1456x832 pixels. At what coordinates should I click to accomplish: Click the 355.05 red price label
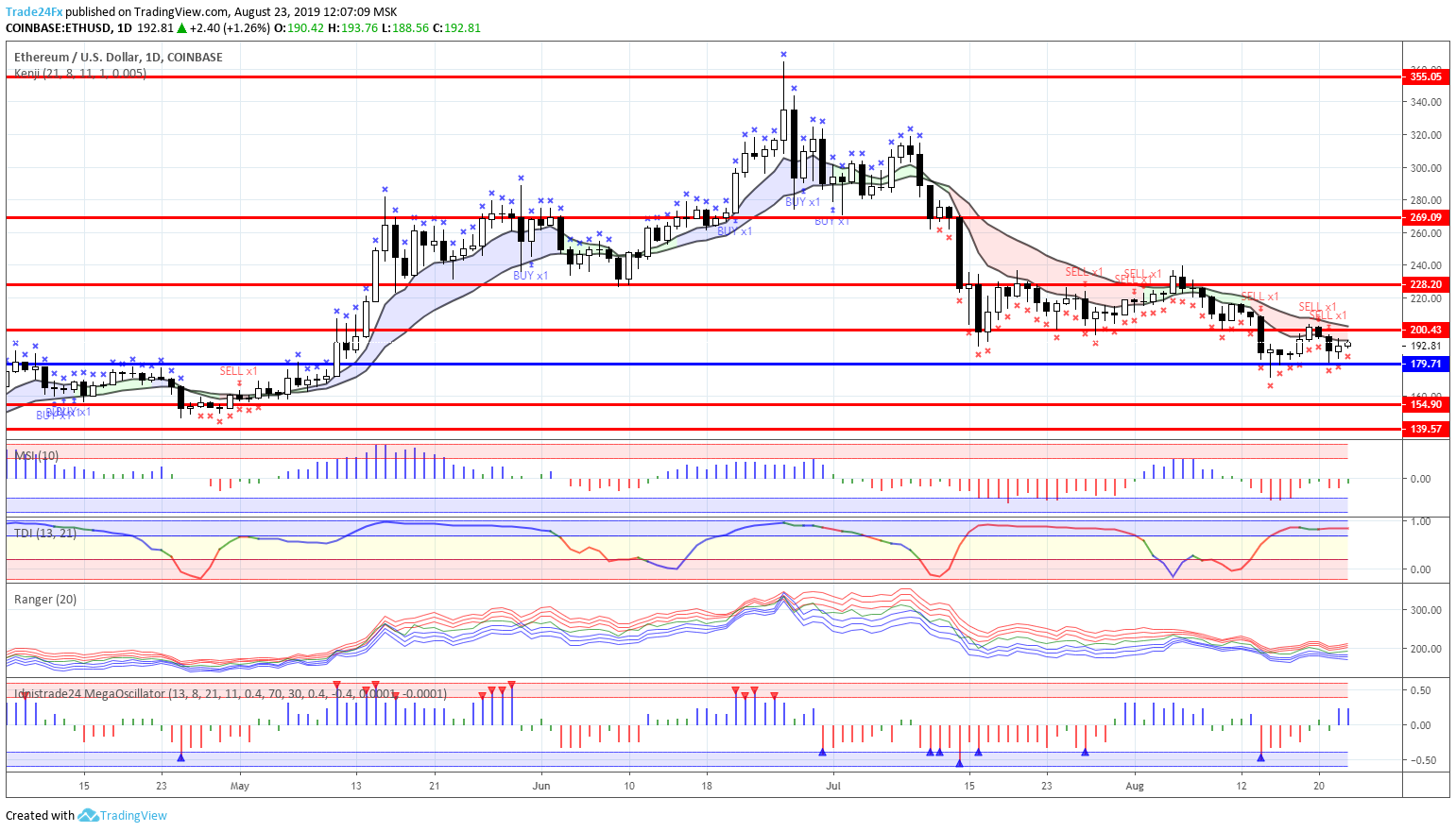pyautogui.click(x=1425, y=76)
